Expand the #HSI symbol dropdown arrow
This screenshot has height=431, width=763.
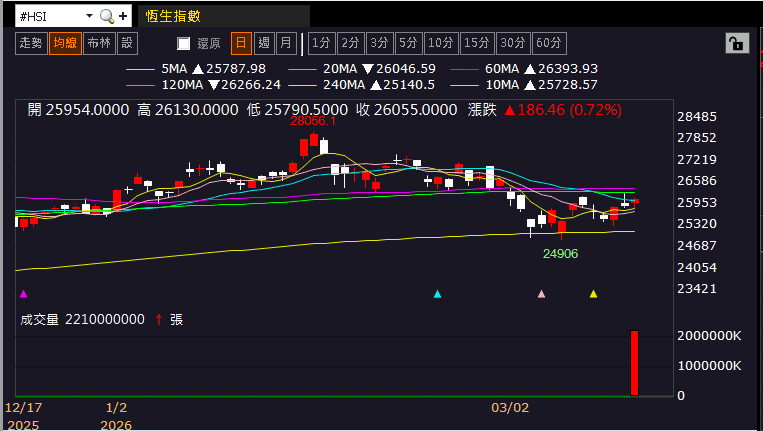[x=89, y=16]
